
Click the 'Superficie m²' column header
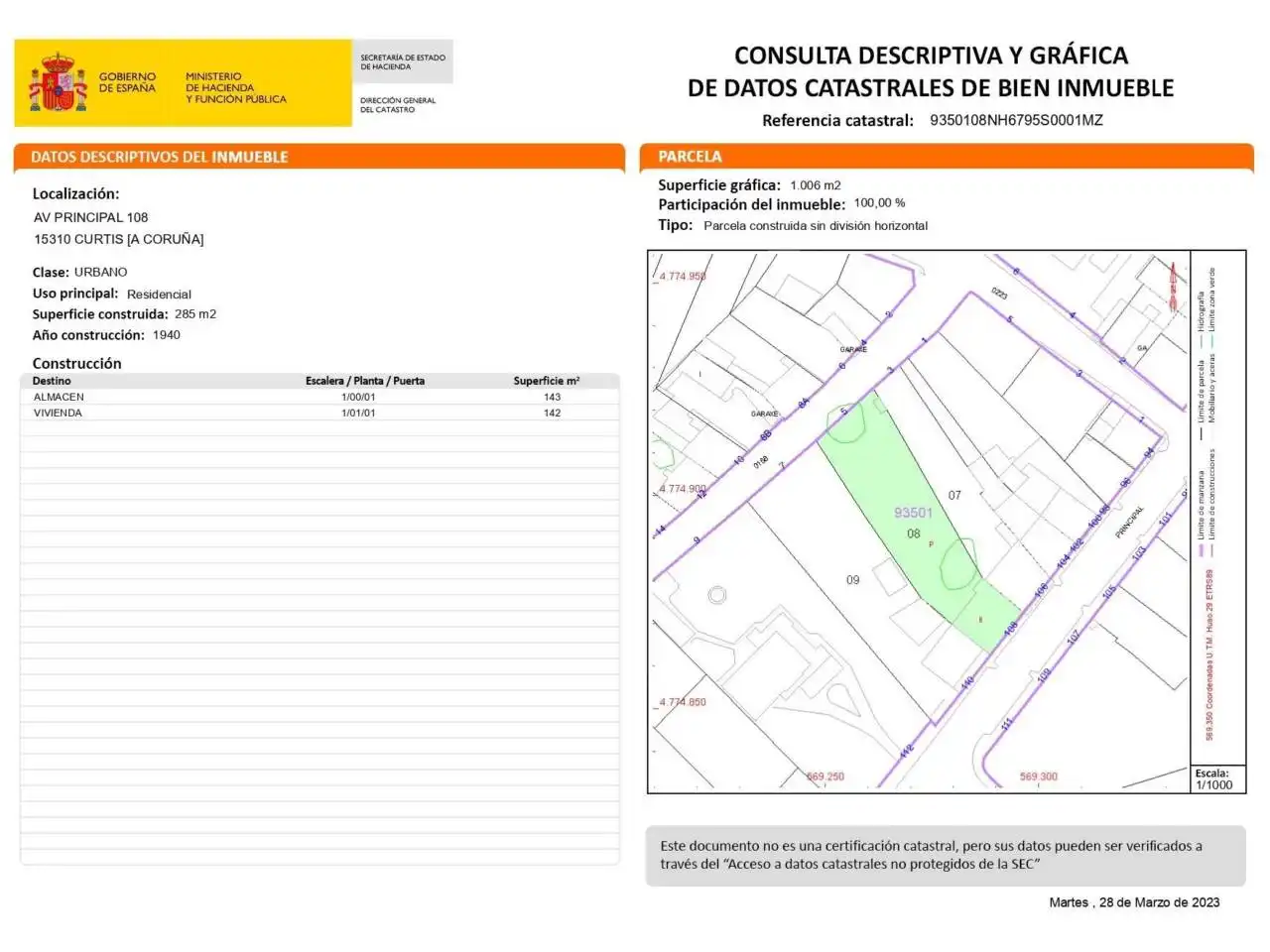click(547, 381)
